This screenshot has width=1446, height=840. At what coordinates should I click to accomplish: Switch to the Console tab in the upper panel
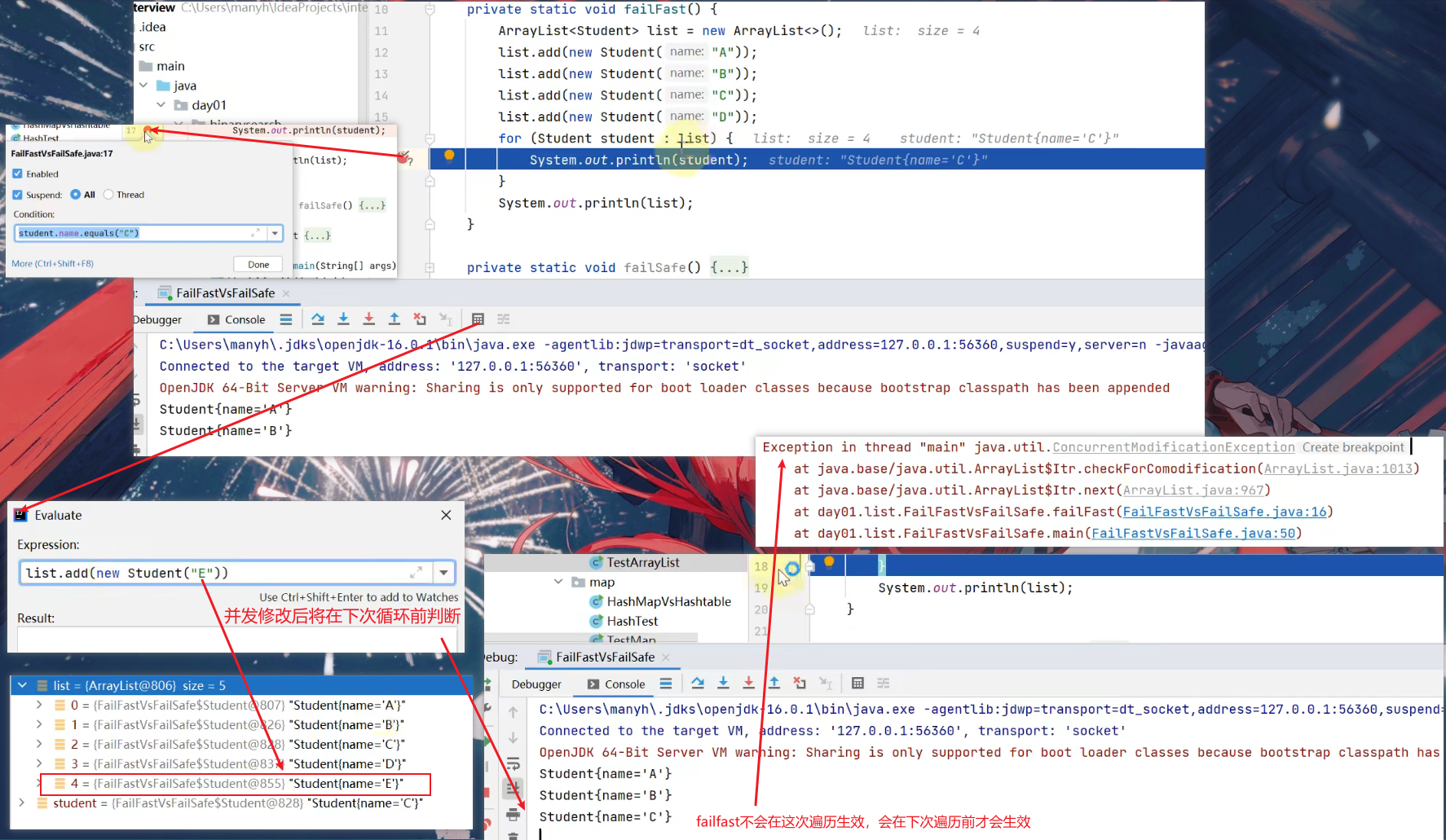tap(236, 319)
